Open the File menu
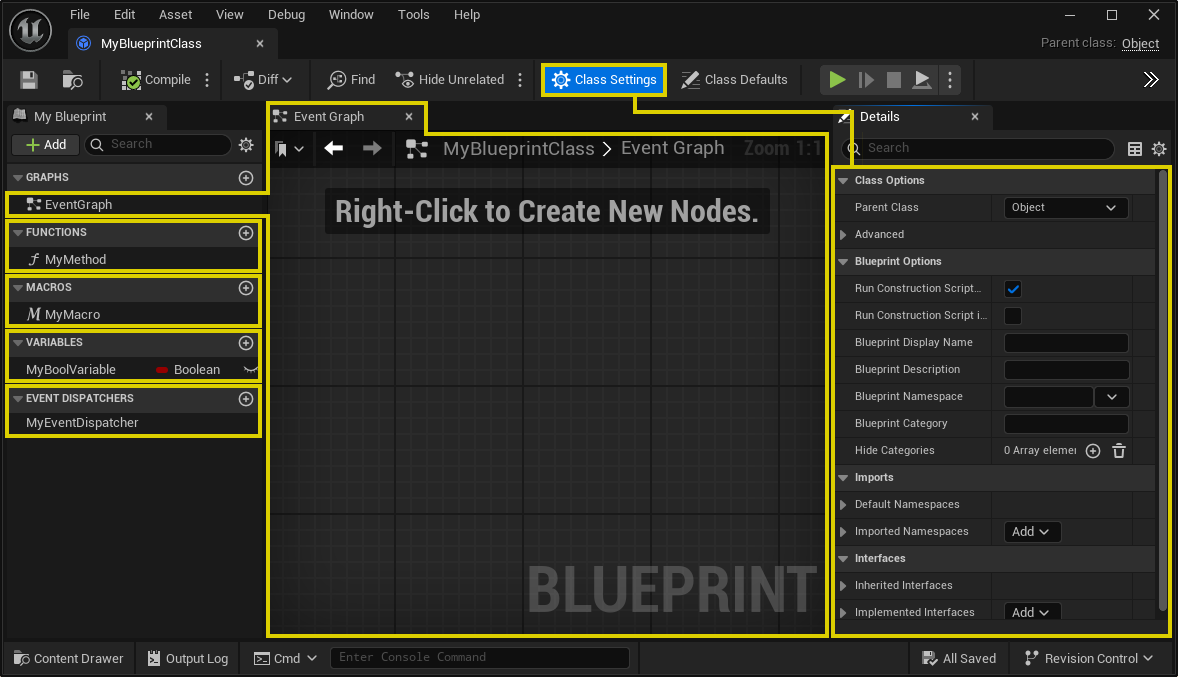 pos(80,14)
